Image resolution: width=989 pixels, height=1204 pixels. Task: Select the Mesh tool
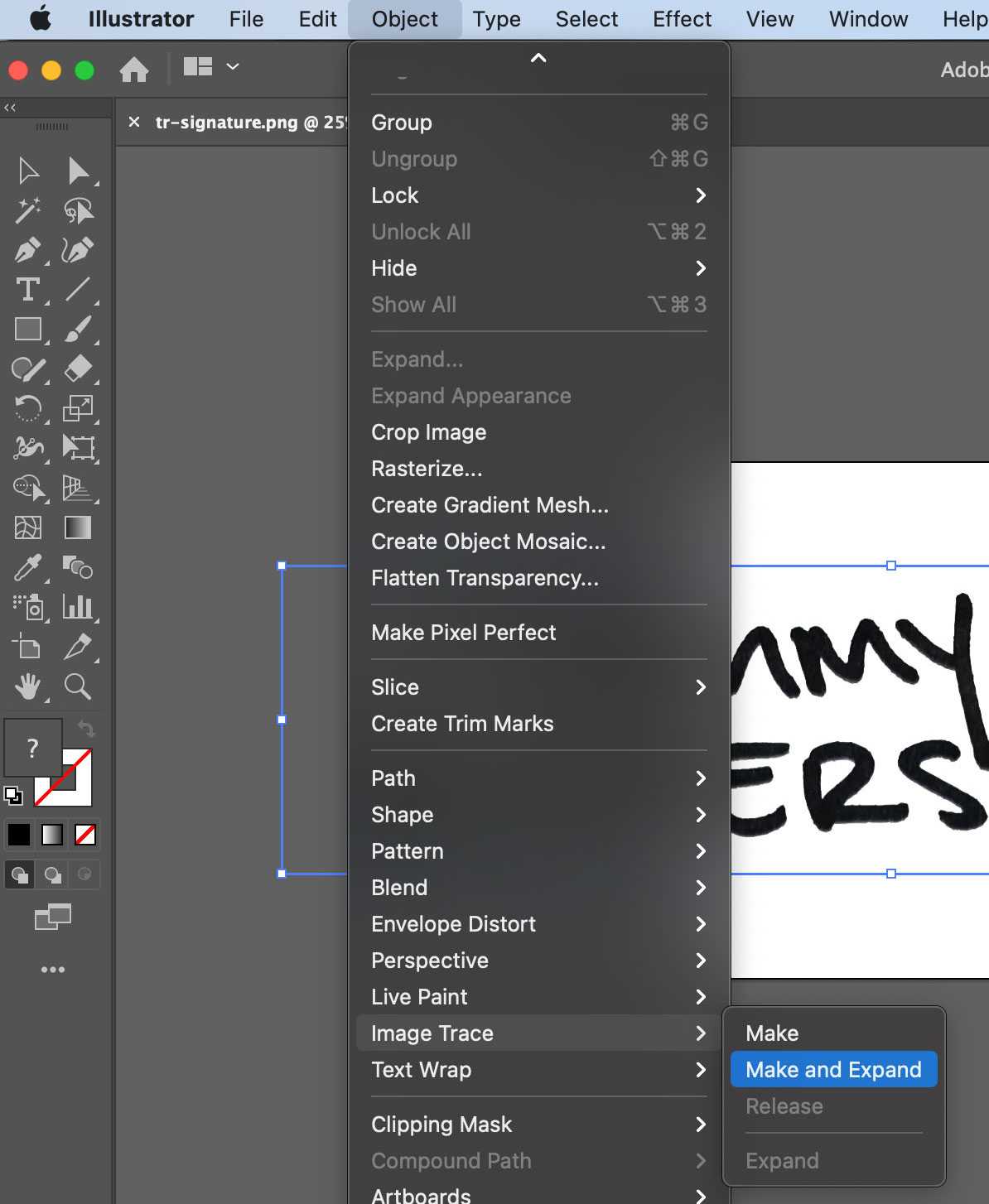[x=28, y=527]
